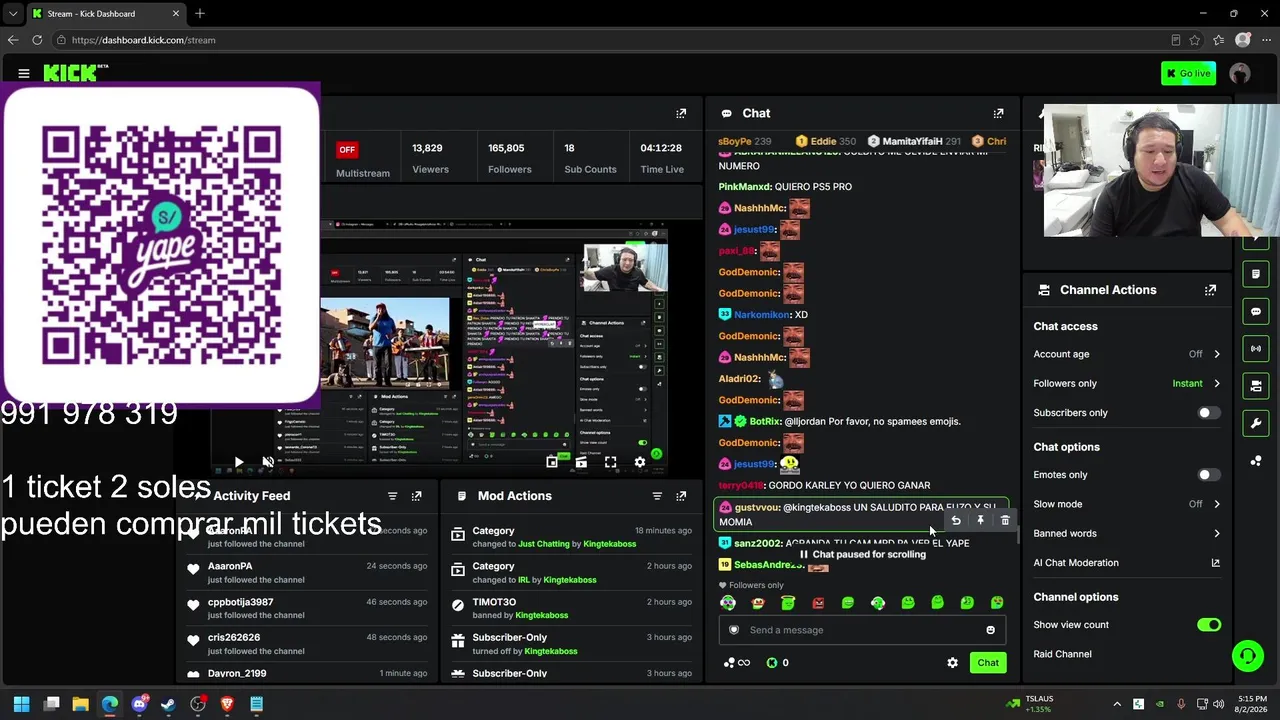Pop out the Activity Feed panel

pos(417,496)
